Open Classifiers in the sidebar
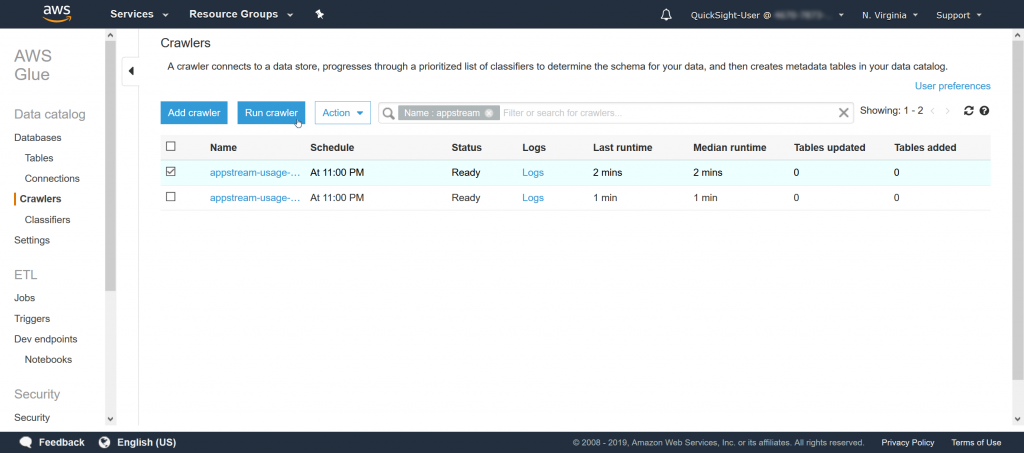Screen dimensions: 1024x453 tap(48, 219)
